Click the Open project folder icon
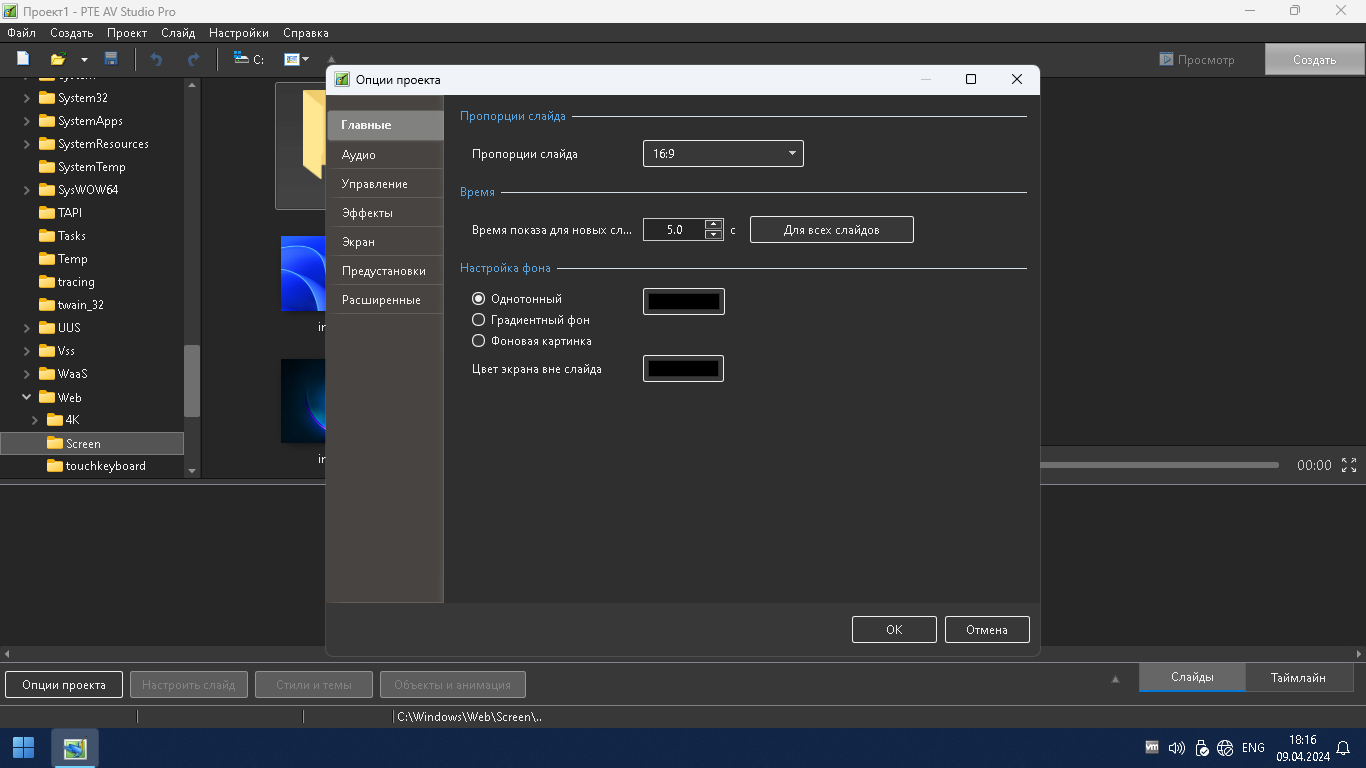The width and height of the screenshot is (1366, 768). coord(59,59)
